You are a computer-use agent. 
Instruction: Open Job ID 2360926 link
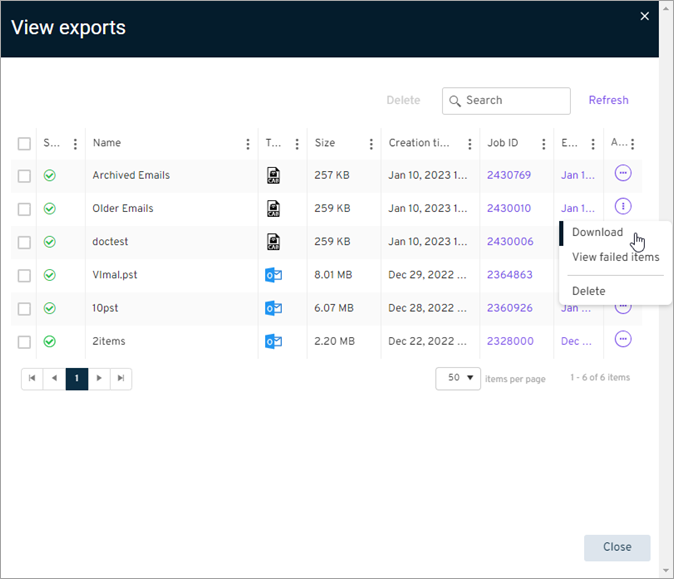(x=509, y=308)
